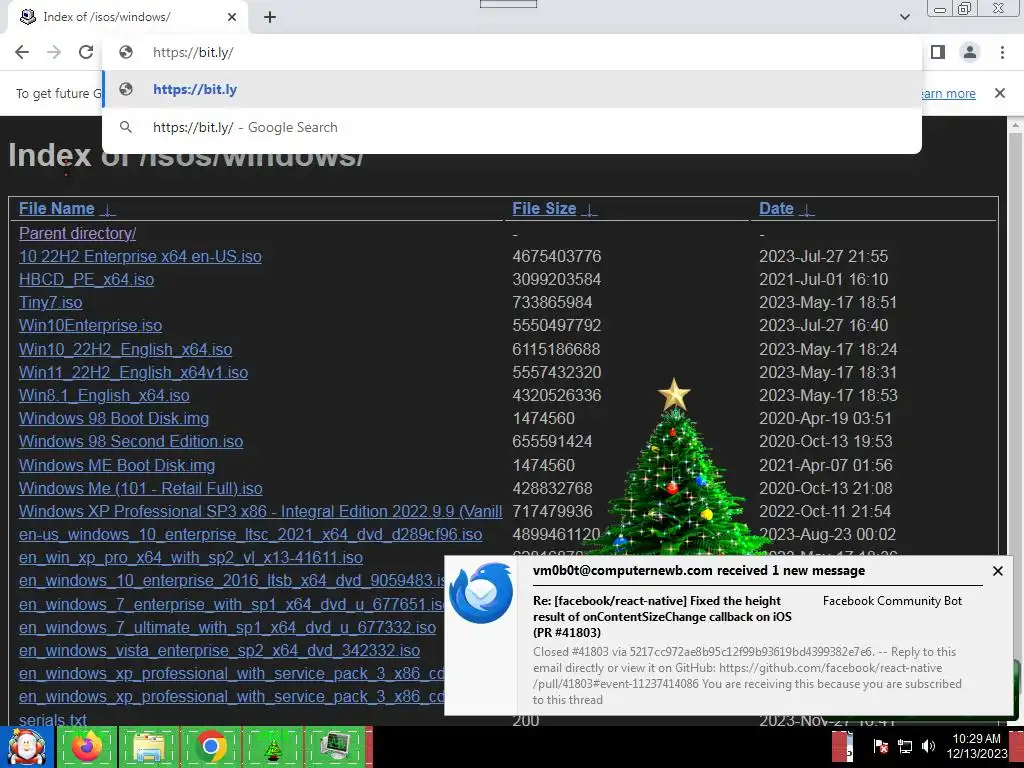Click the page vertical scrollbar up arrow

1015,125
